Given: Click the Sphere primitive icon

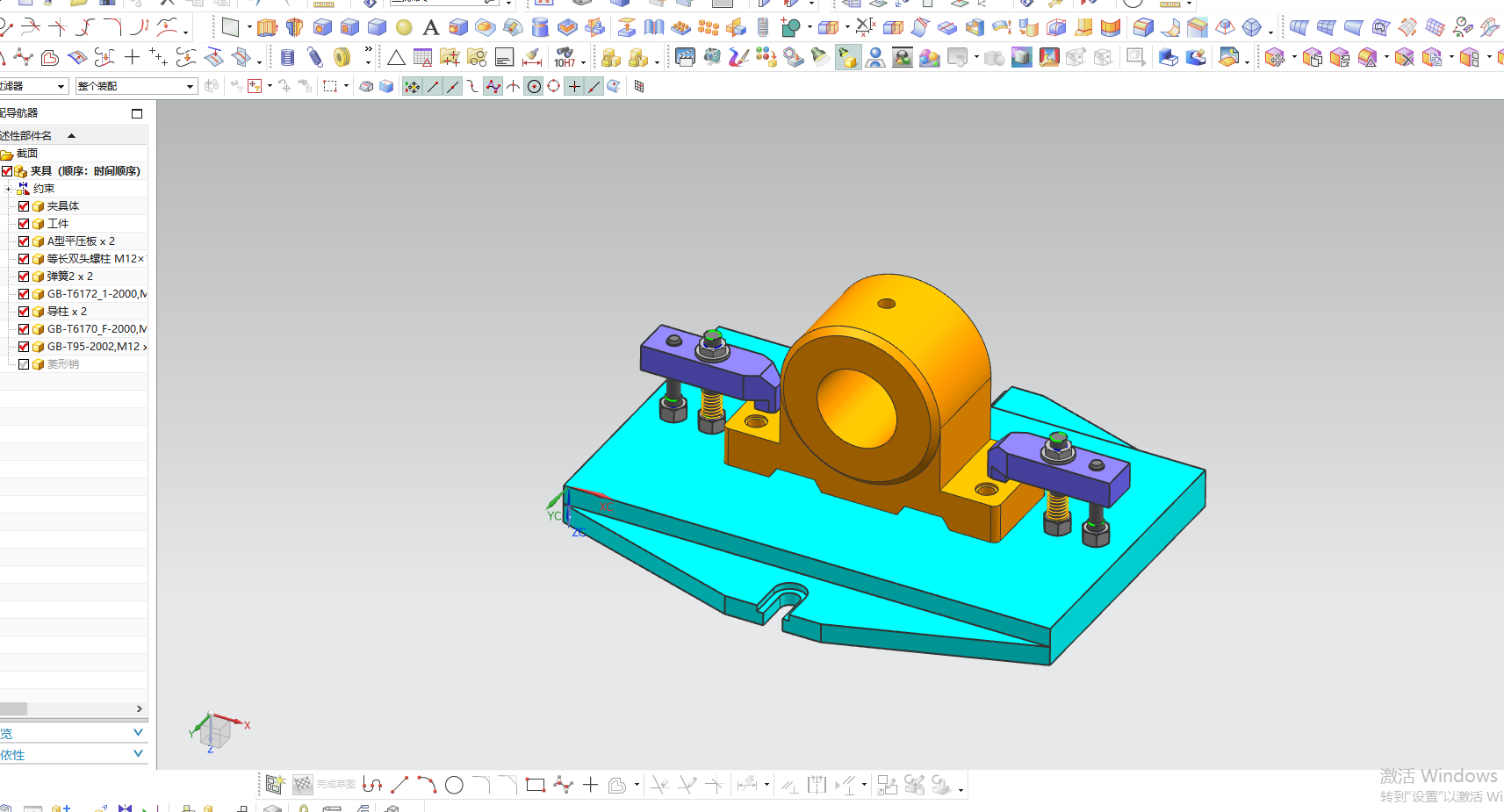Looking at the screenshot, I should [x=404, y=28].
